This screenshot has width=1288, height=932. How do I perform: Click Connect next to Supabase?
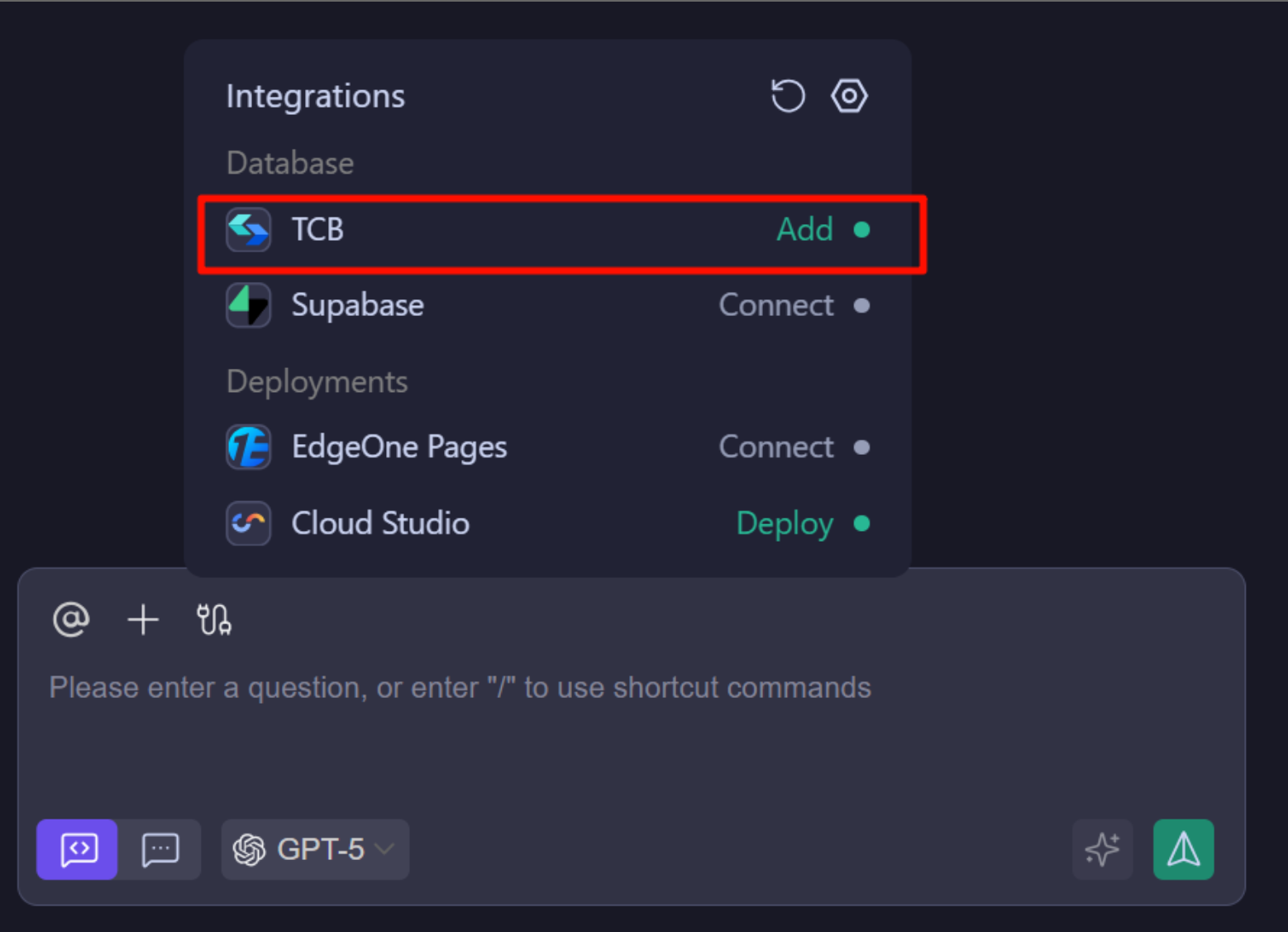pos(775,305)
